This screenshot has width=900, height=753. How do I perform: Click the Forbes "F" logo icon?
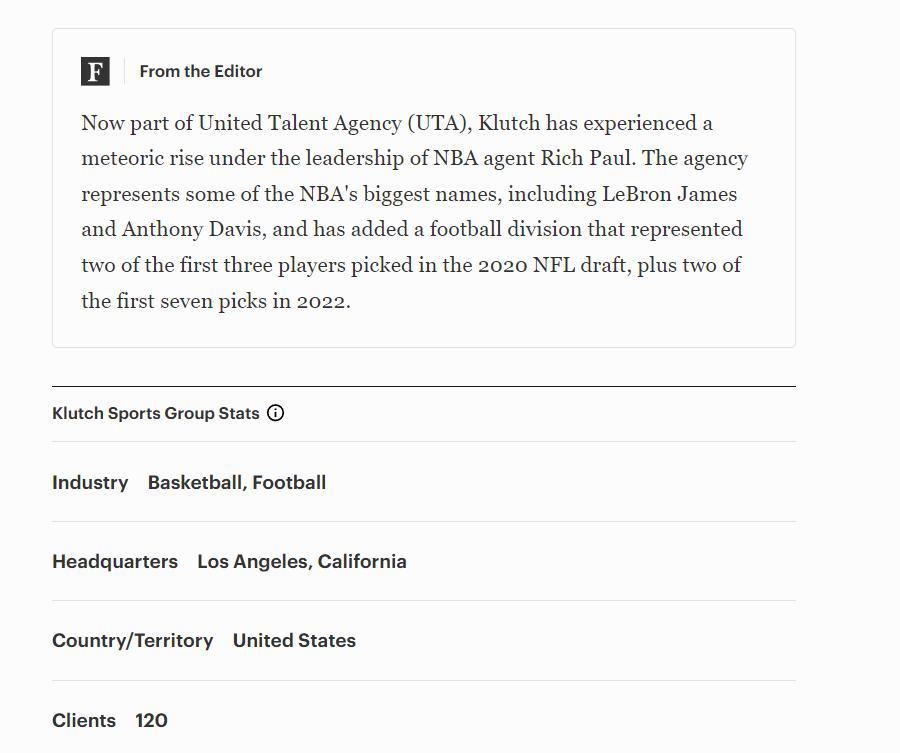pos(95,71)
